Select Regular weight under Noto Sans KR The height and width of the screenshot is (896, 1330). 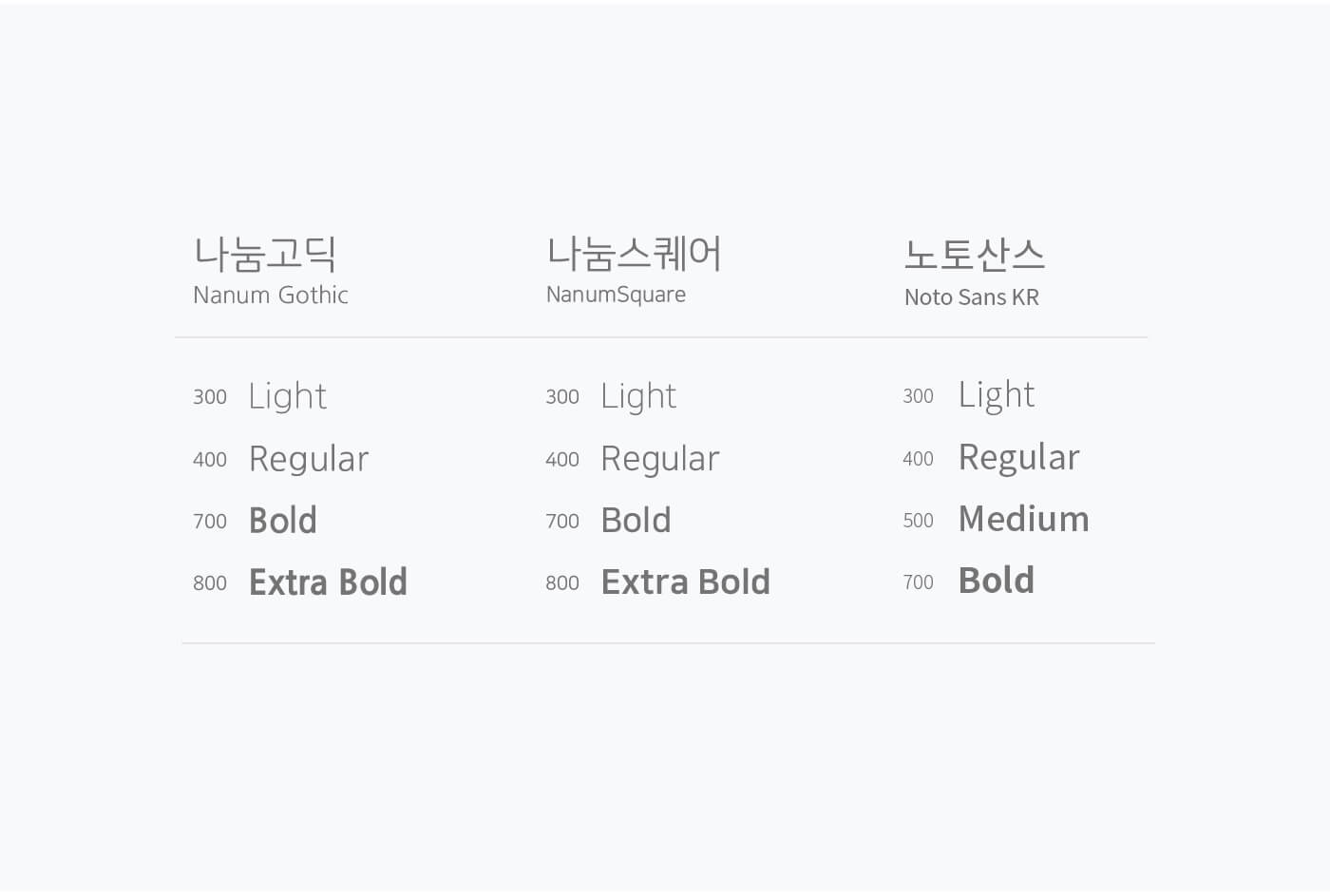(x=1019, y=458)
